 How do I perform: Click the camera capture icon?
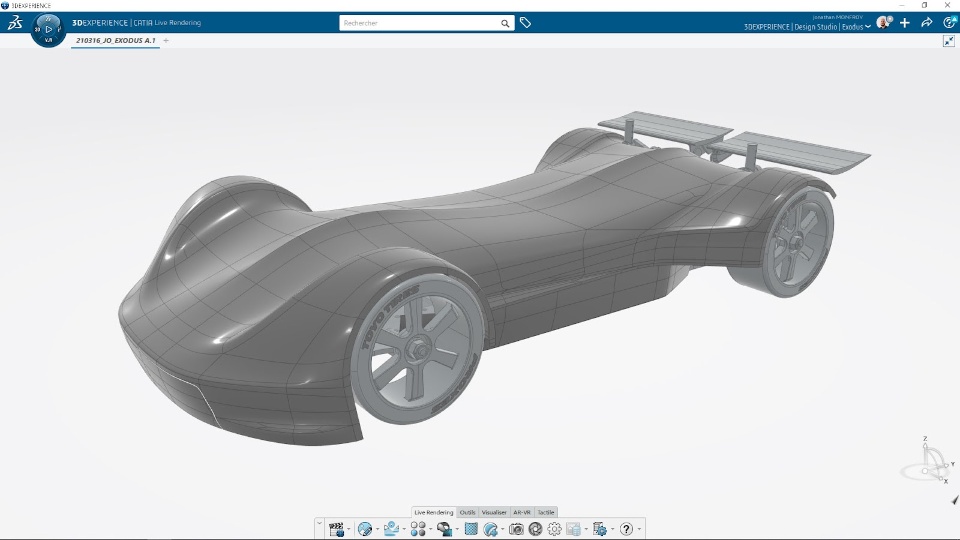516,529
